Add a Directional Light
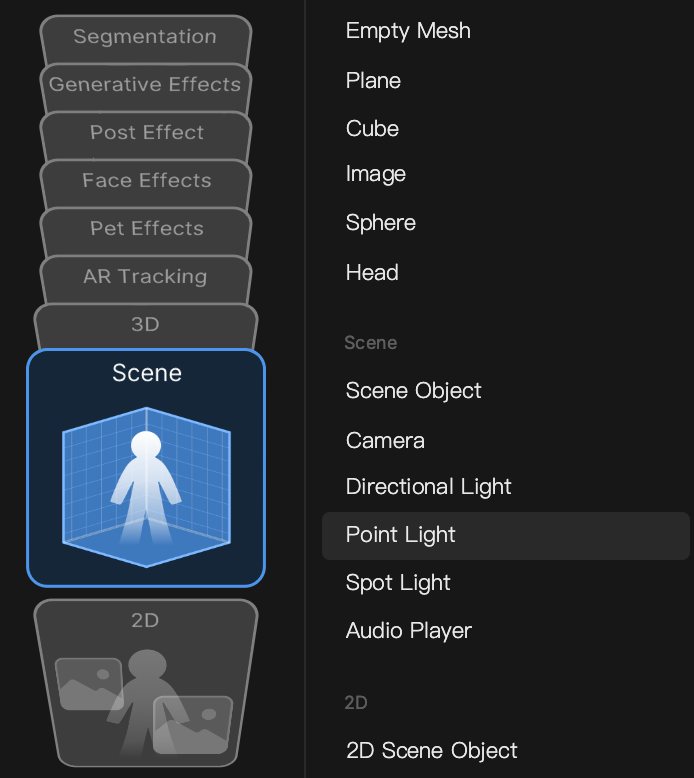Viewport: 694px width, 778px height. coord(428,487)
